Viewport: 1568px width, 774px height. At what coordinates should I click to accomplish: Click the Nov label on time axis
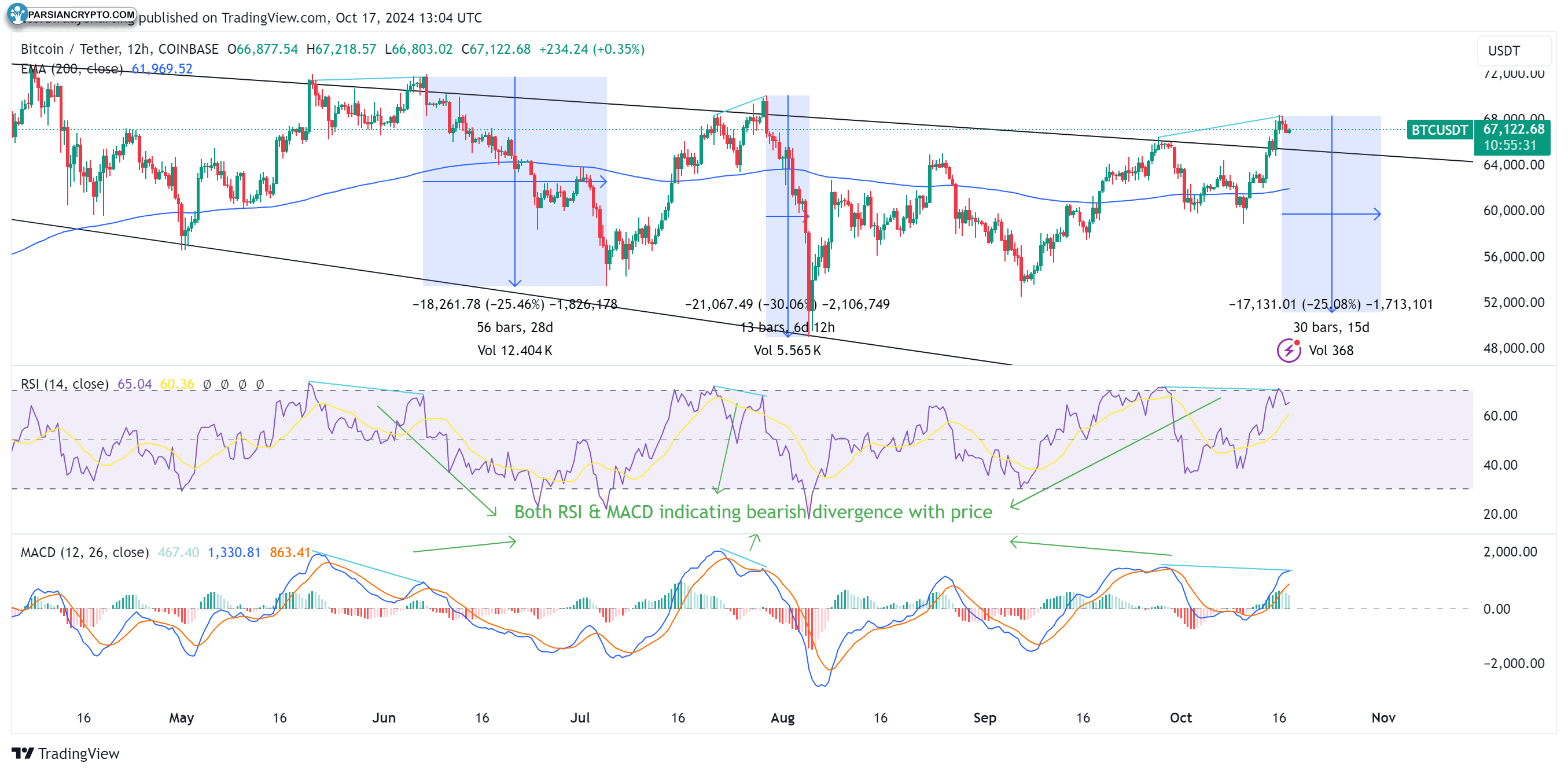pyautogui.click(x=1383, y=718)
